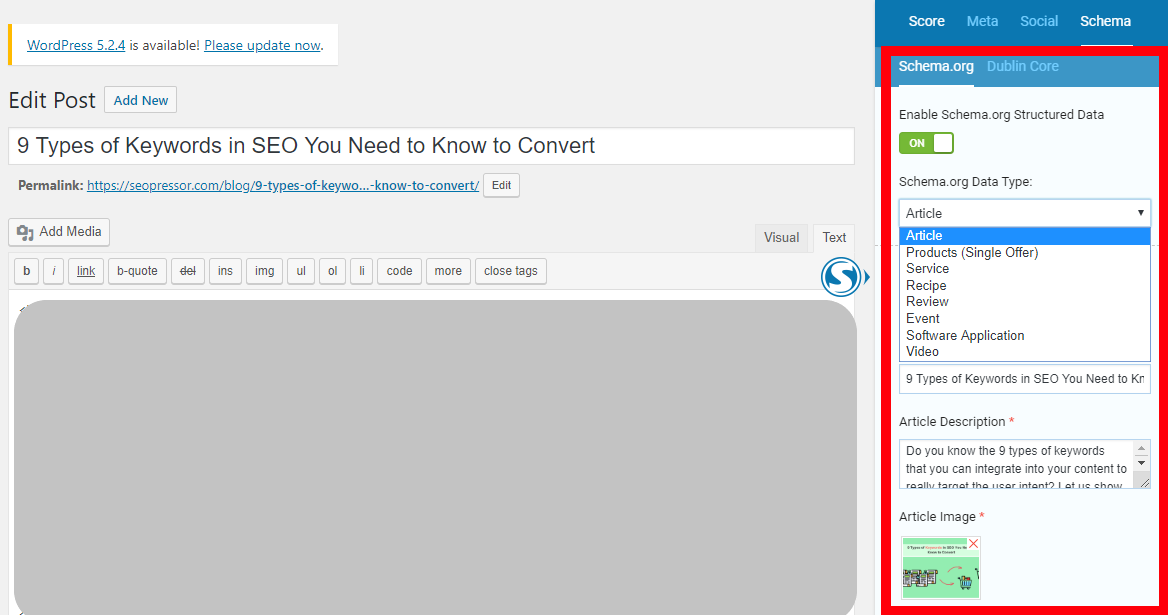The image size is (1168, 615).
Task: Select the Service data type option
Action: point(1024,269)
